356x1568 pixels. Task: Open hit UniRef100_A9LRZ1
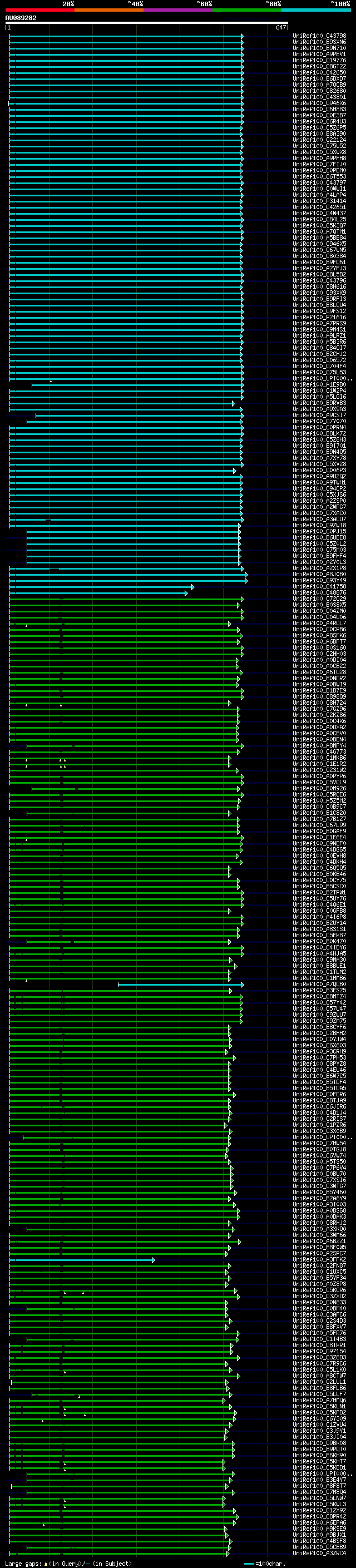point(319,335)
